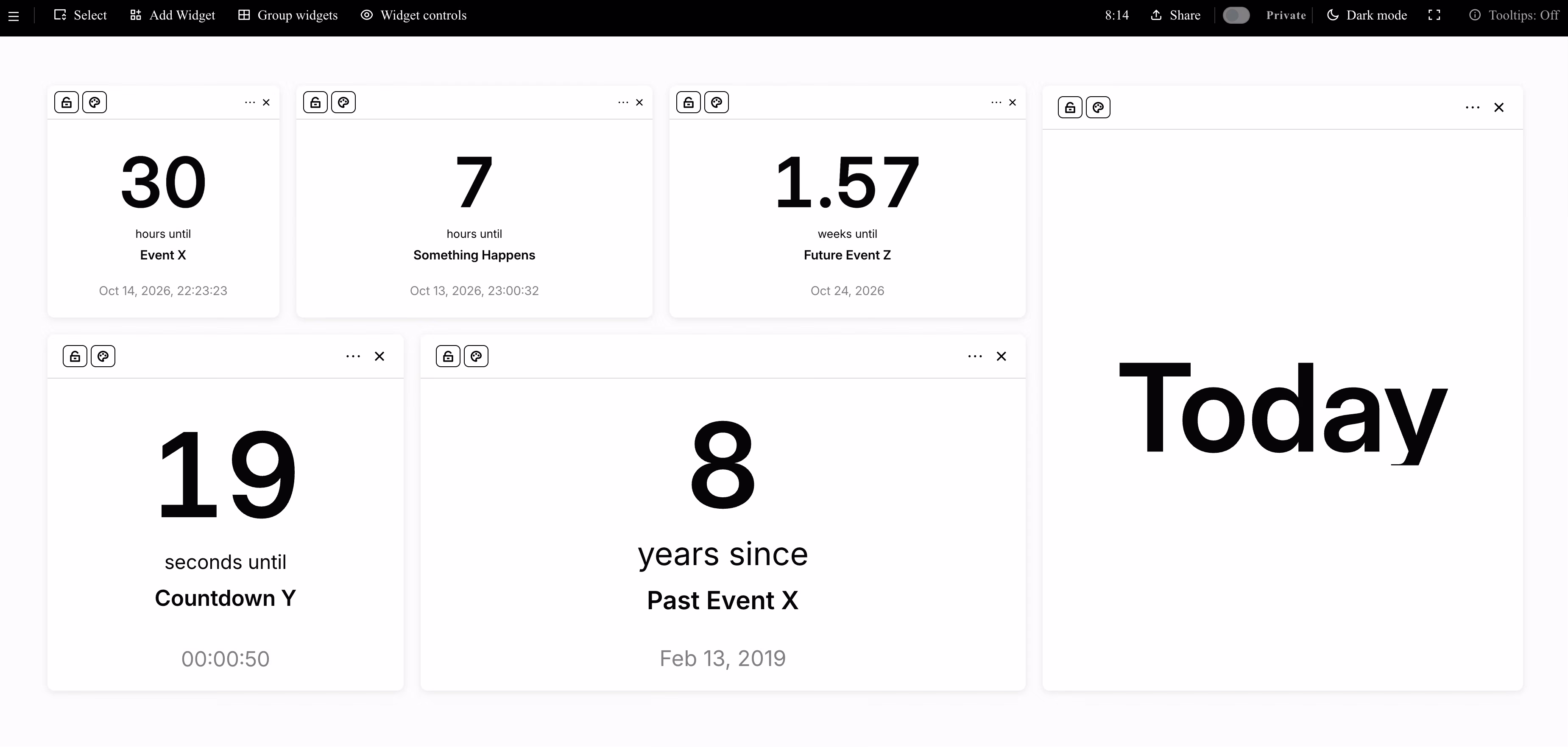Toggle the Private switch
Image resolution: width=1568 pixels, height=747 pixels.
pos(1236,15)
